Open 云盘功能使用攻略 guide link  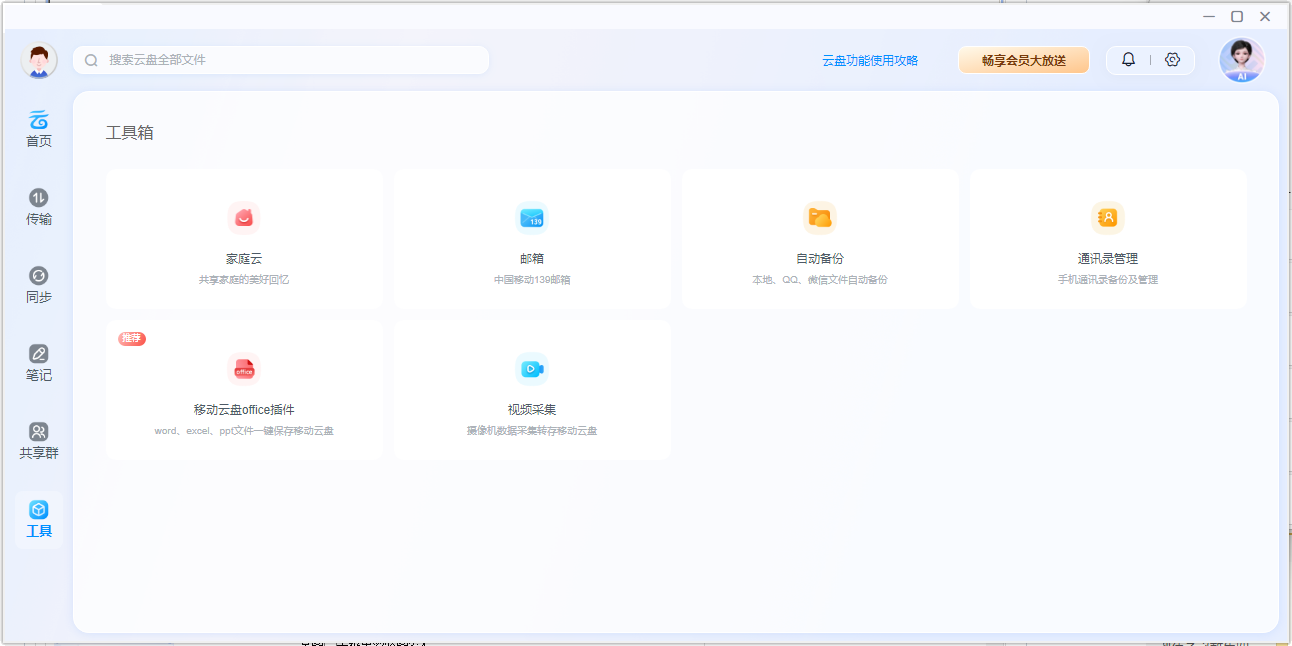tap(870, 60)
